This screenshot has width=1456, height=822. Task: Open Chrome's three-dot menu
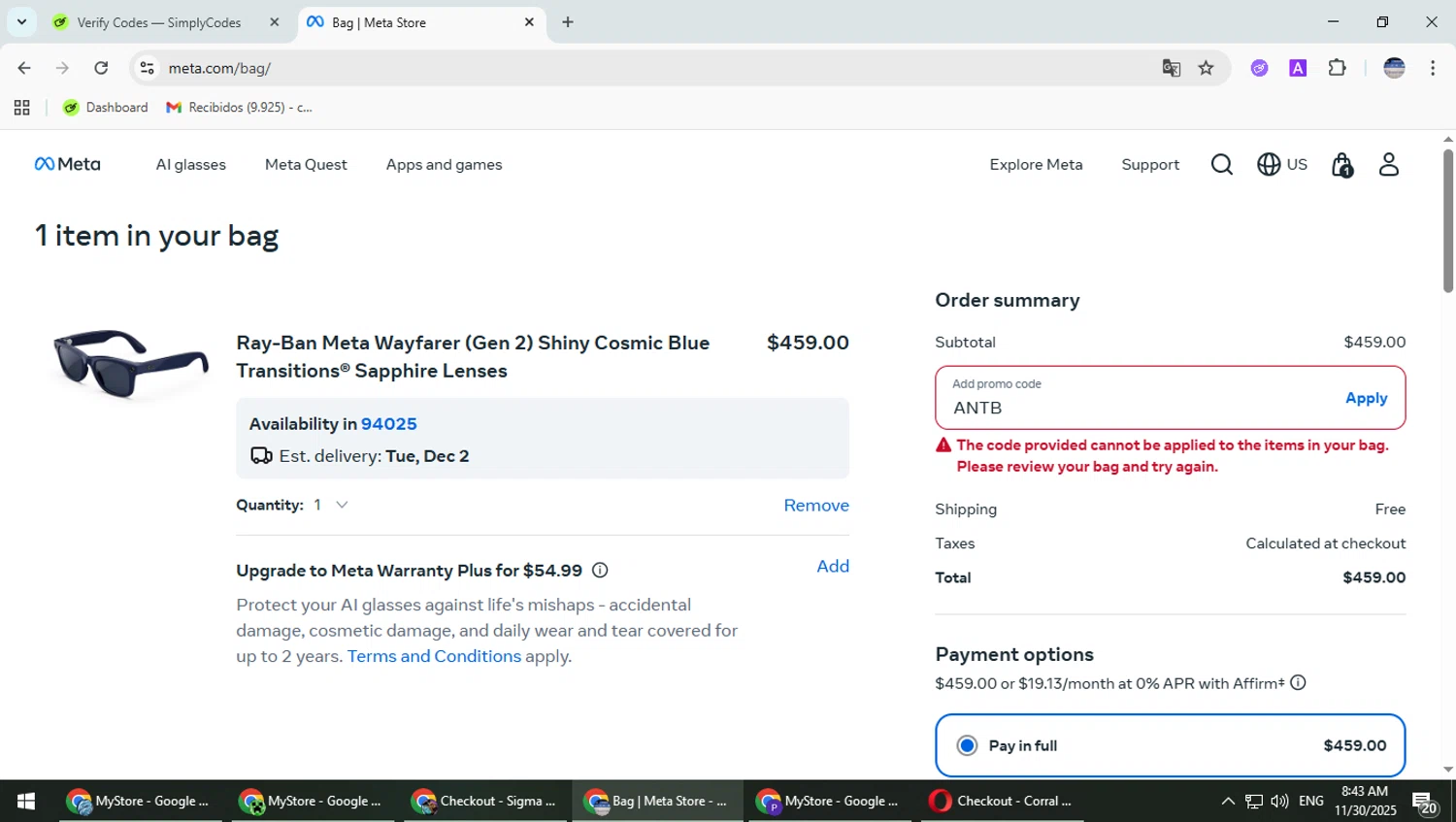1433,68
